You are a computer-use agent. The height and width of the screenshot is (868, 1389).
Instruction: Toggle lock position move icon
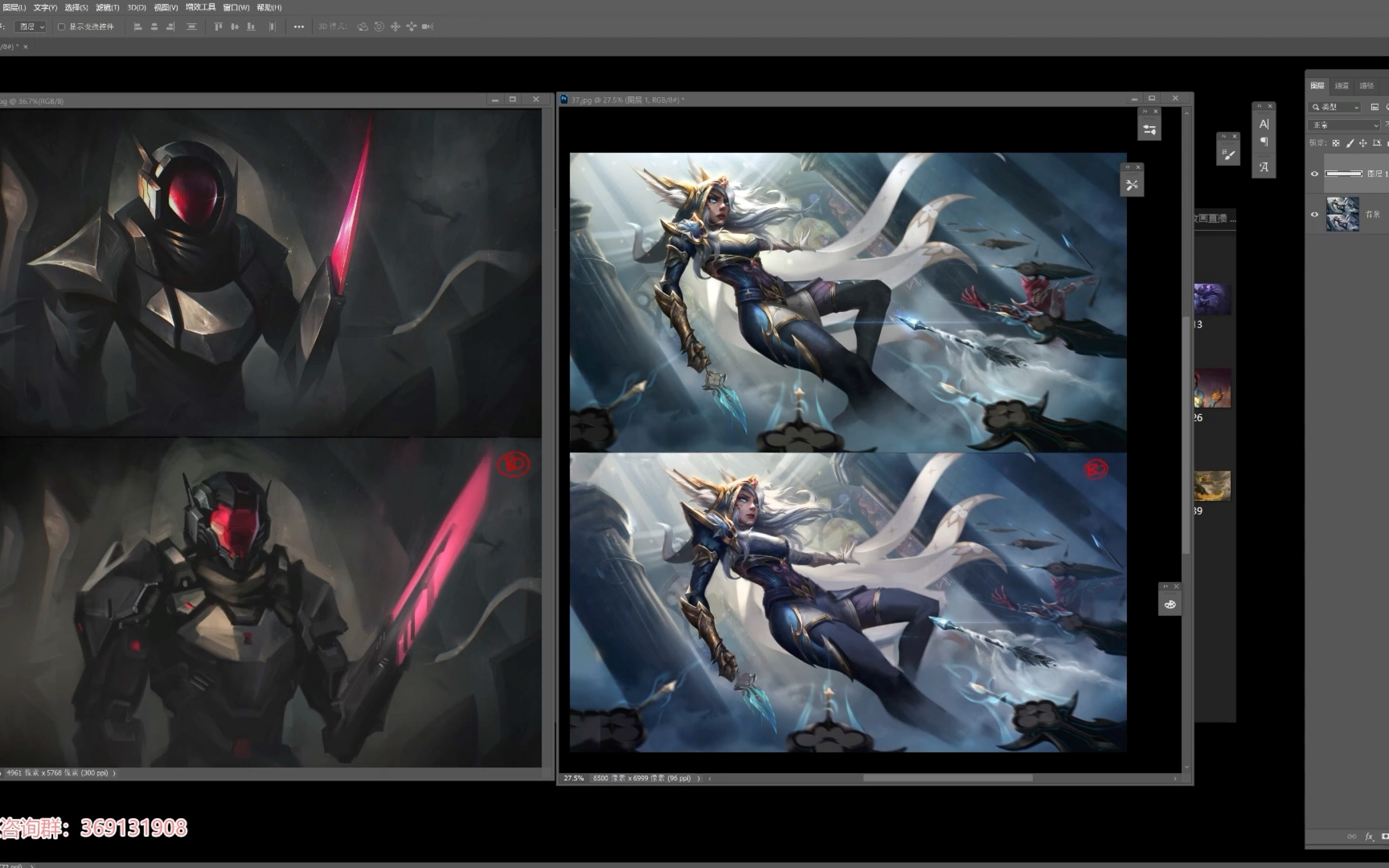click(x=1363, y=143)
